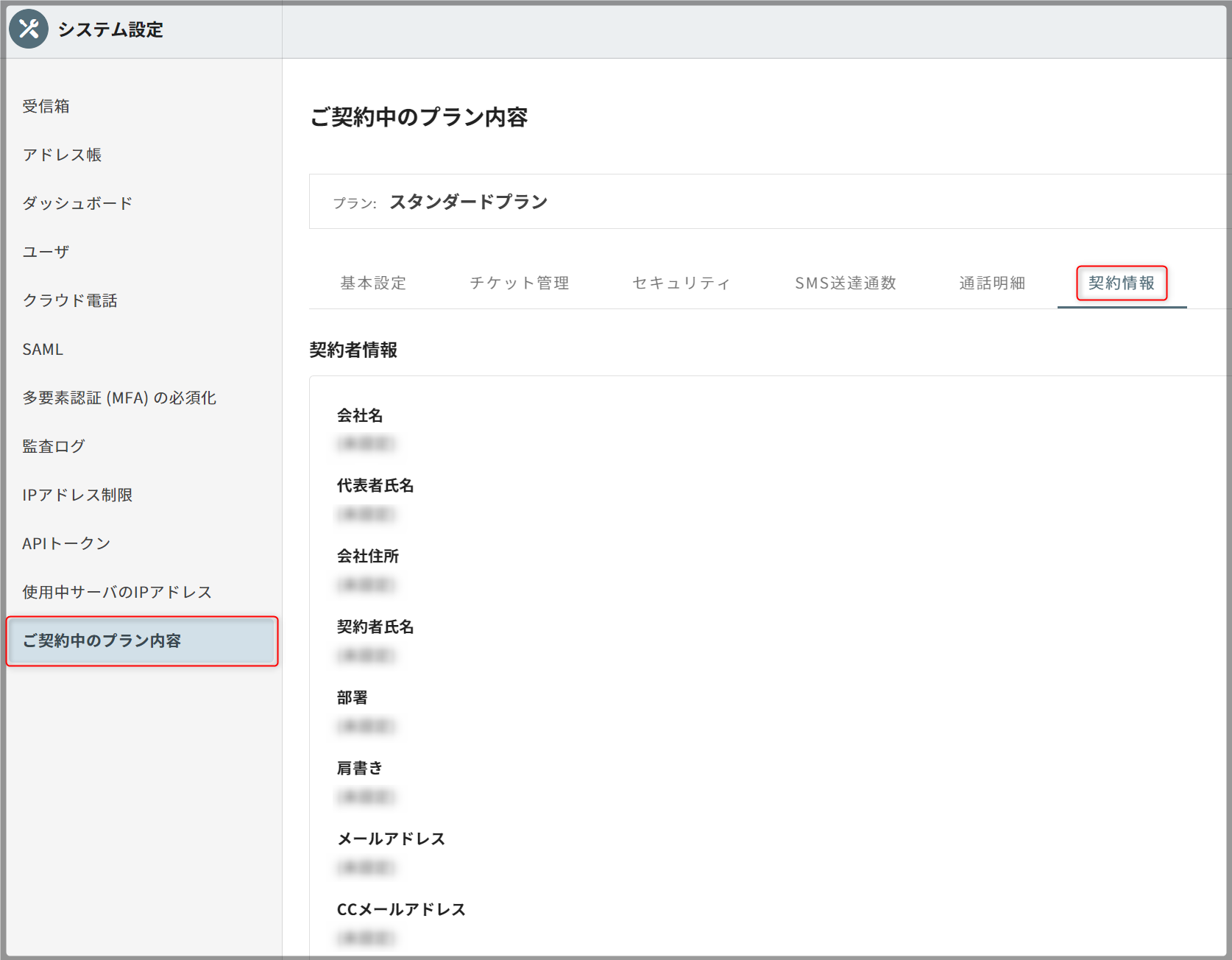Select the 契約情報 tab
This screenshot has width=1232, height=960.
(x=1122, y=283)
